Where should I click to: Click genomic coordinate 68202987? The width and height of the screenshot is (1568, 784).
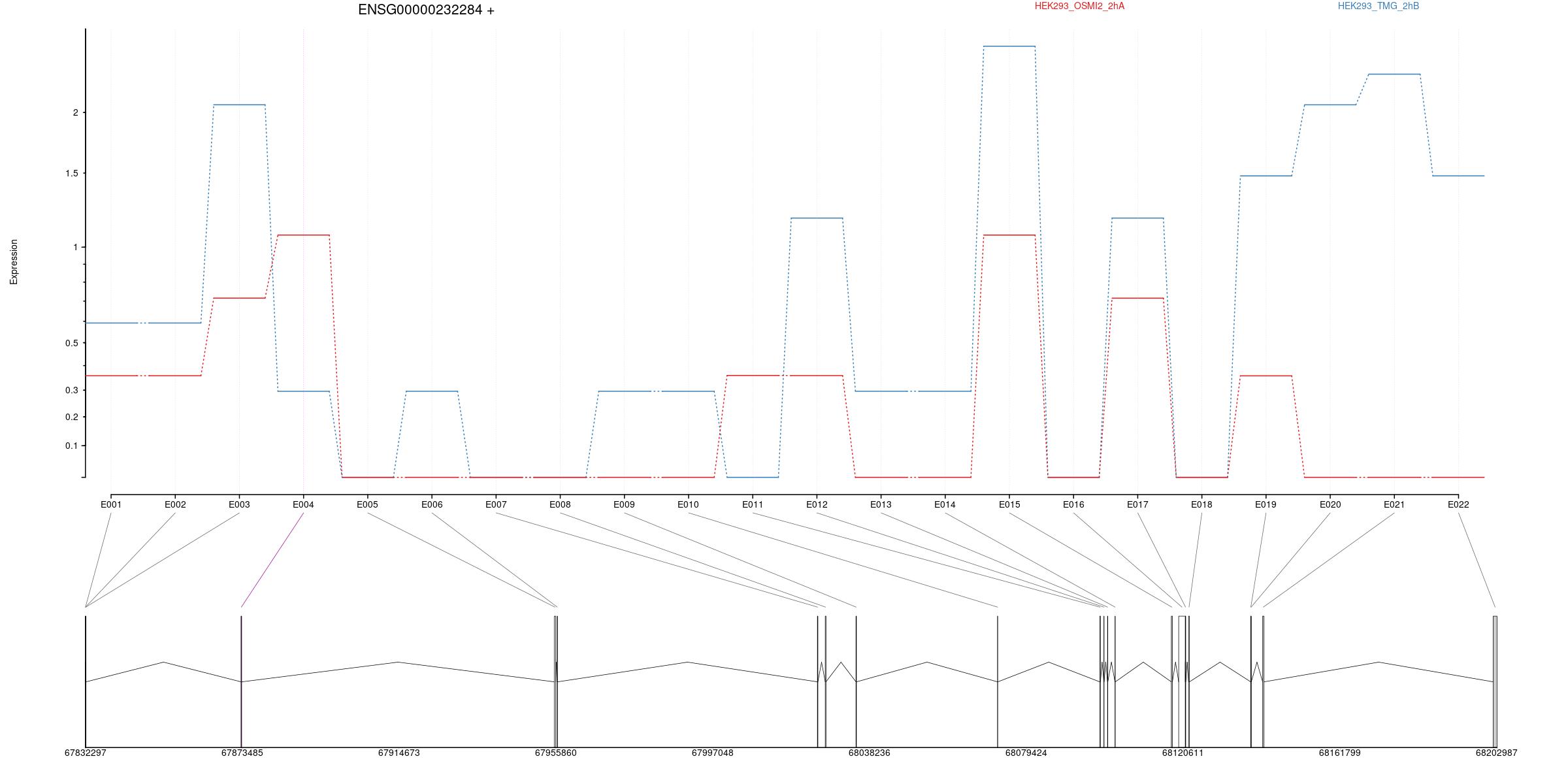[x=1497, y=753]
